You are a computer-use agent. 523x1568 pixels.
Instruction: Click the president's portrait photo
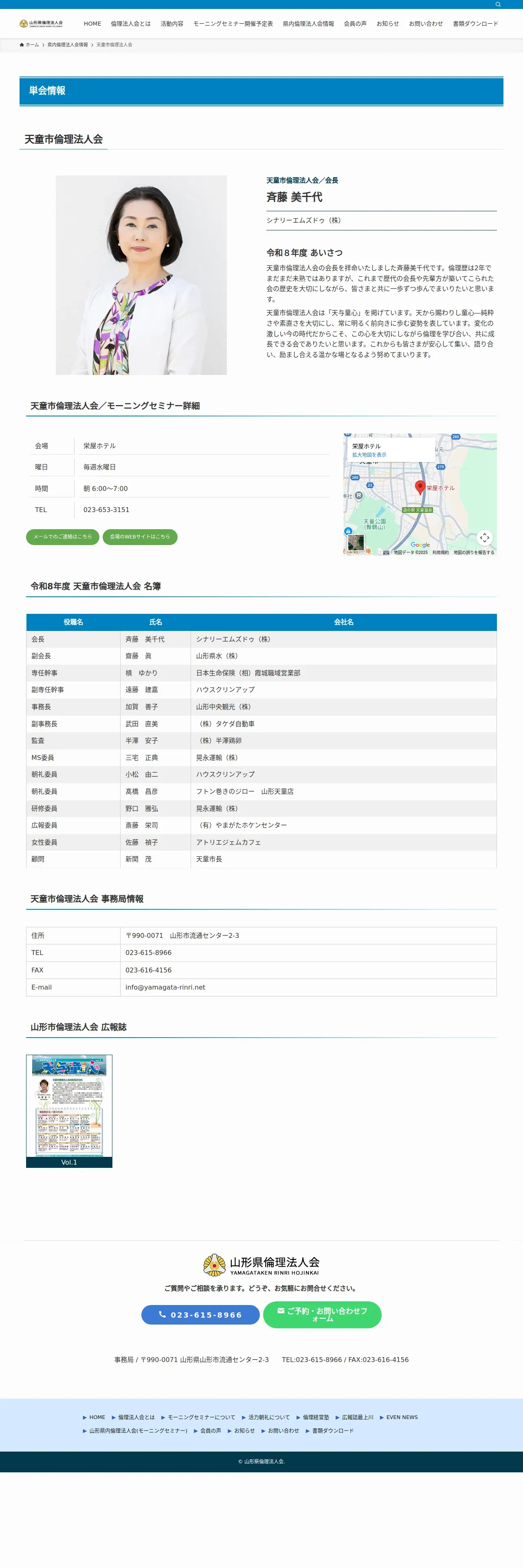141,275
